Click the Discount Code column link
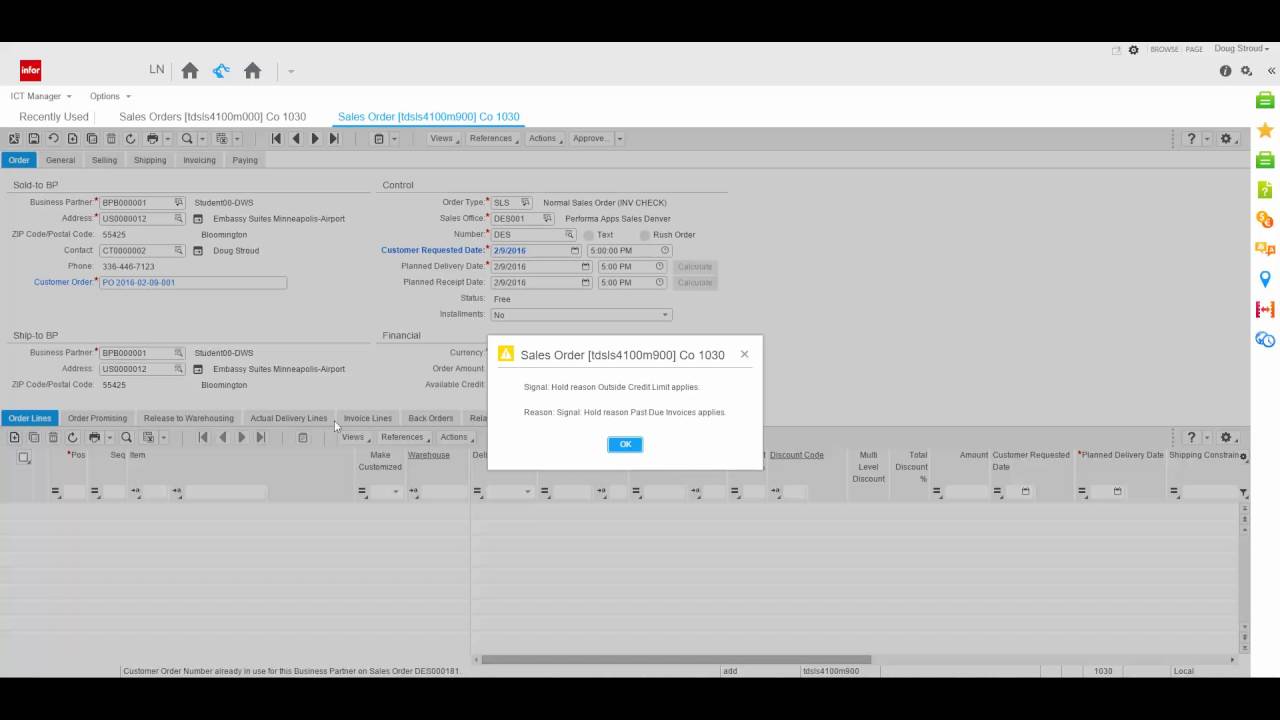The height and width of the screenshot is (720, 1280). pyautogui.click(x=797, y=455)
